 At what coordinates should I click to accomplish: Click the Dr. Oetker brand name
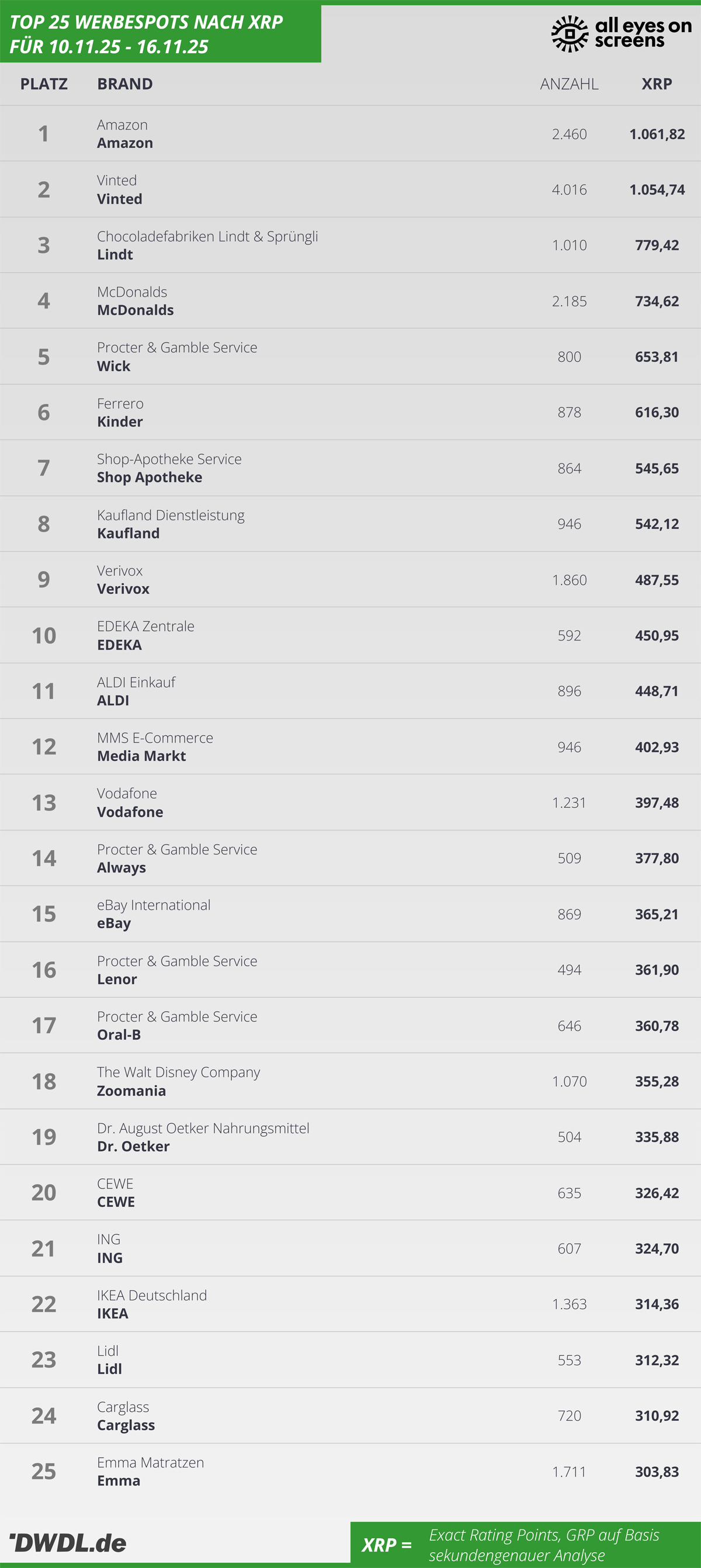tap(133, 1146)
